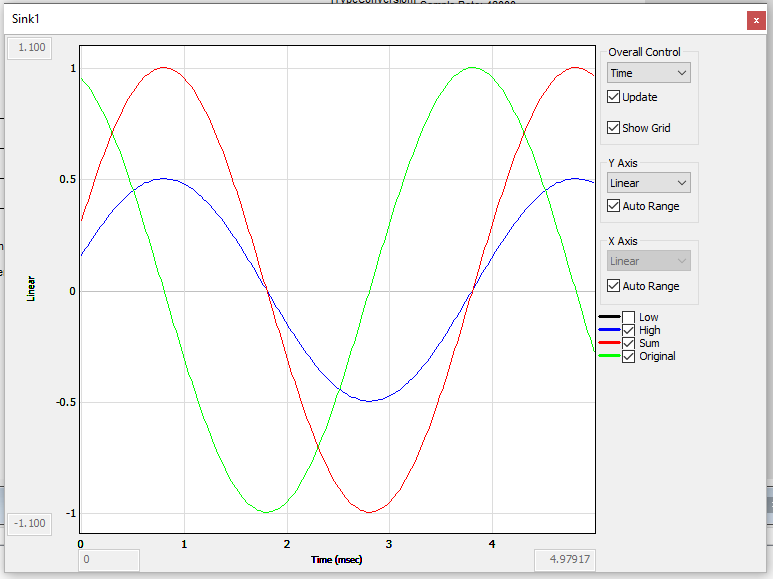Click the Y-axis minimum field showing -1.100
The width and height of the screenshot is (773, 579).
coord(31,523)
